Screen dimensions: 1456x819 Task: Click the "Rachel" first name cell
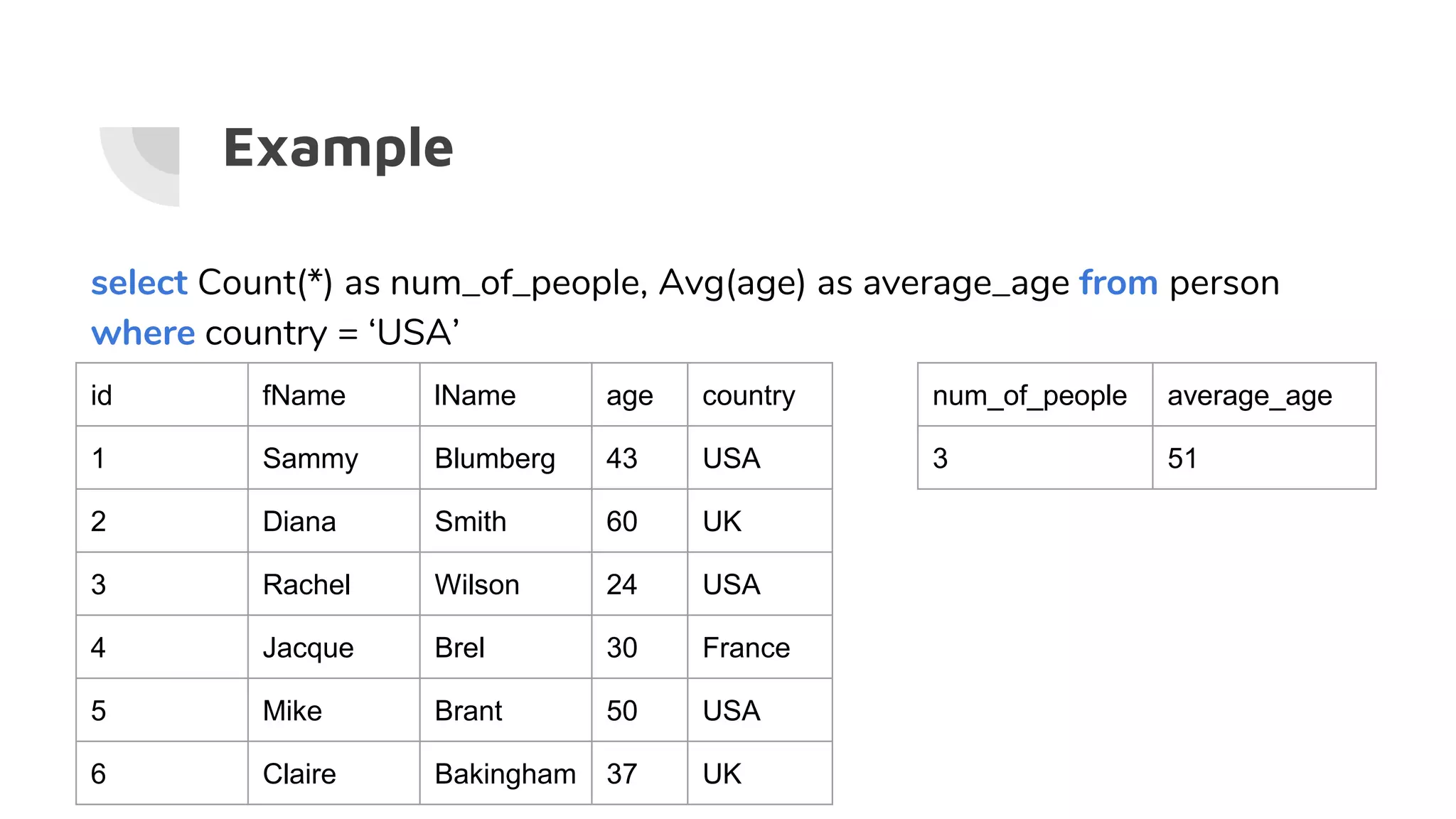(306, 584)
